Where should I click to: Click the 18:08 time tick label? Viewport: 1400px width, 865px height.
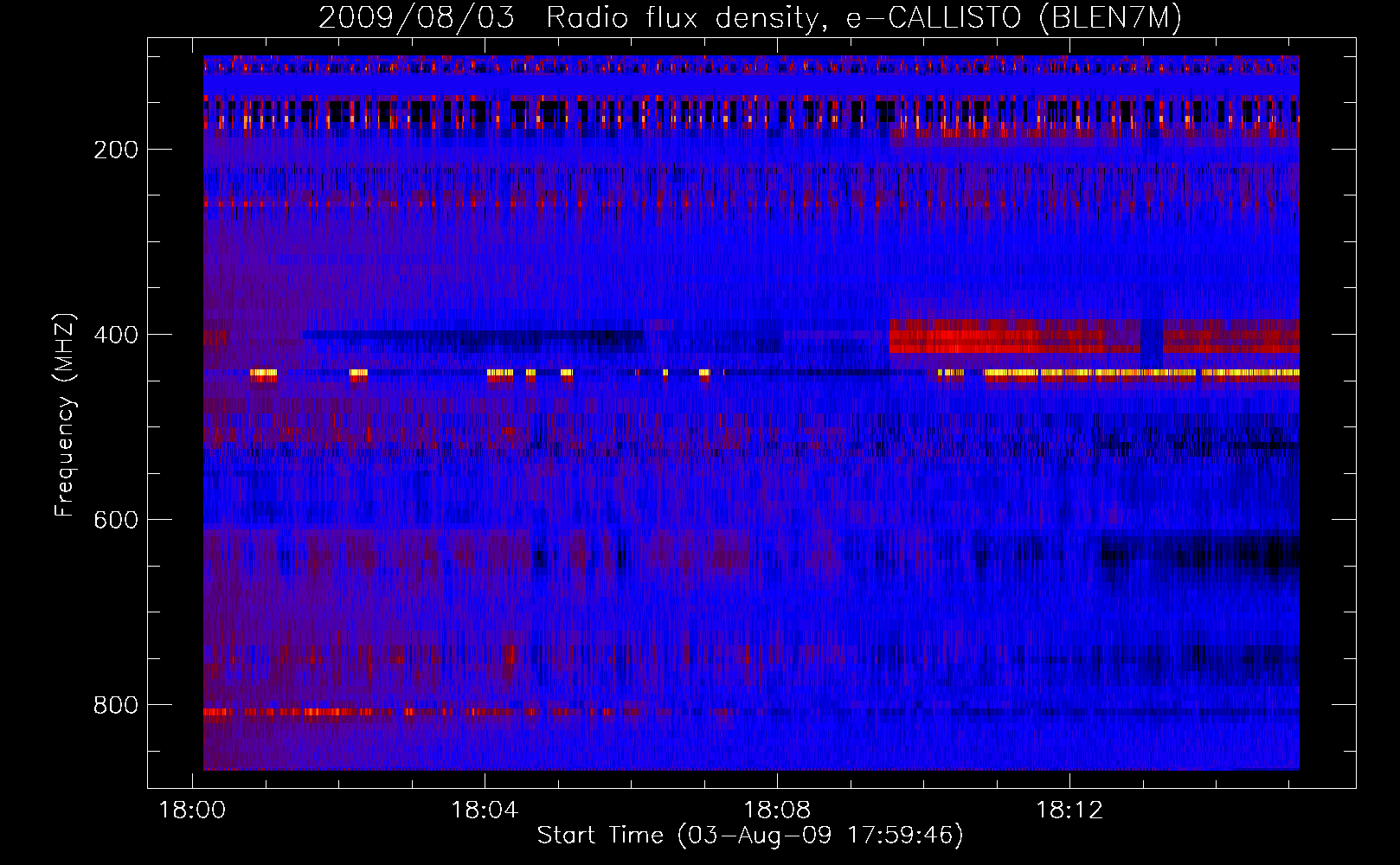click(777, 810)
